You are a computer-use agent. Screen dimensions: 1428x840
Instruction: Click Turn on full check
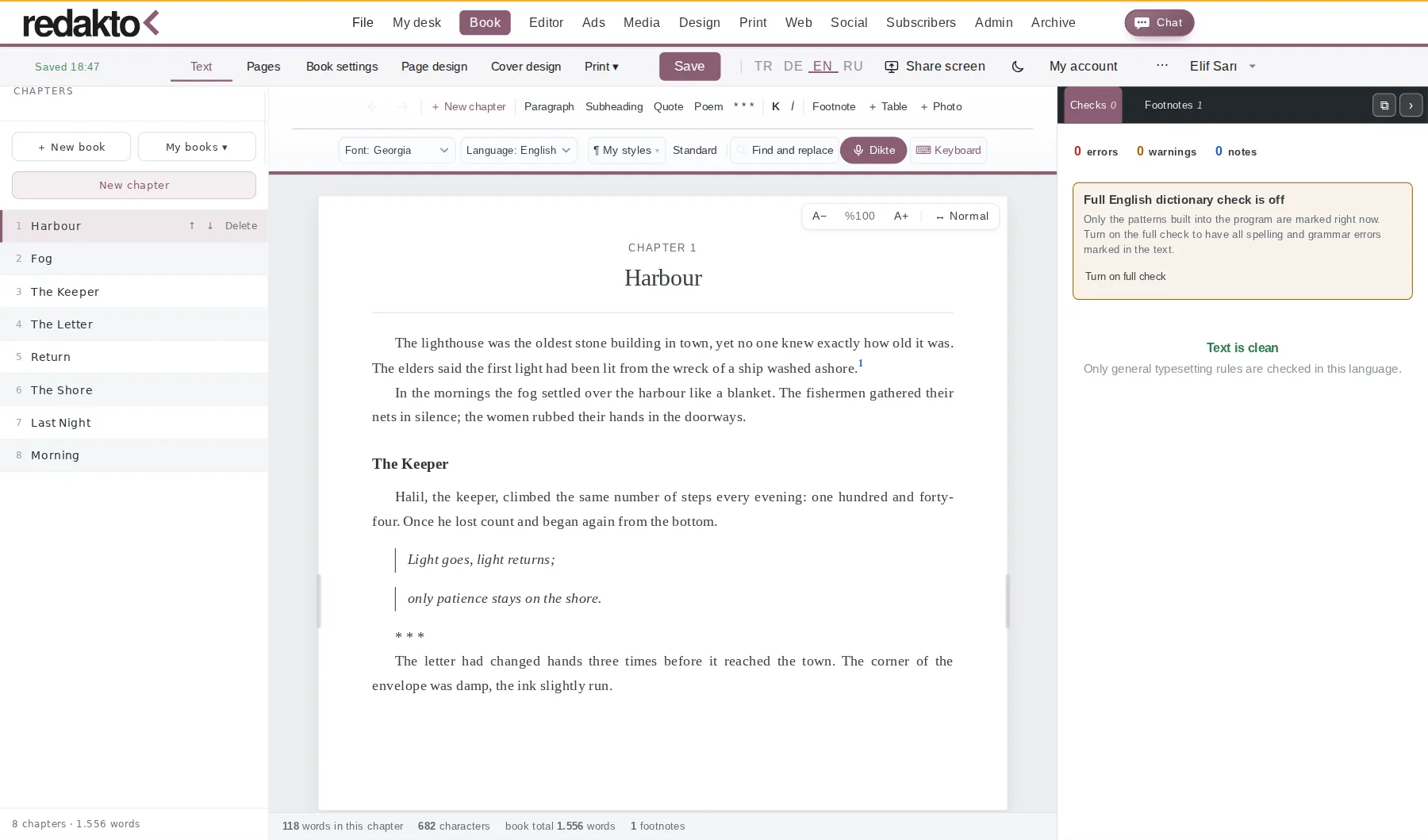pyautogui.click(x=1125, y=276)
